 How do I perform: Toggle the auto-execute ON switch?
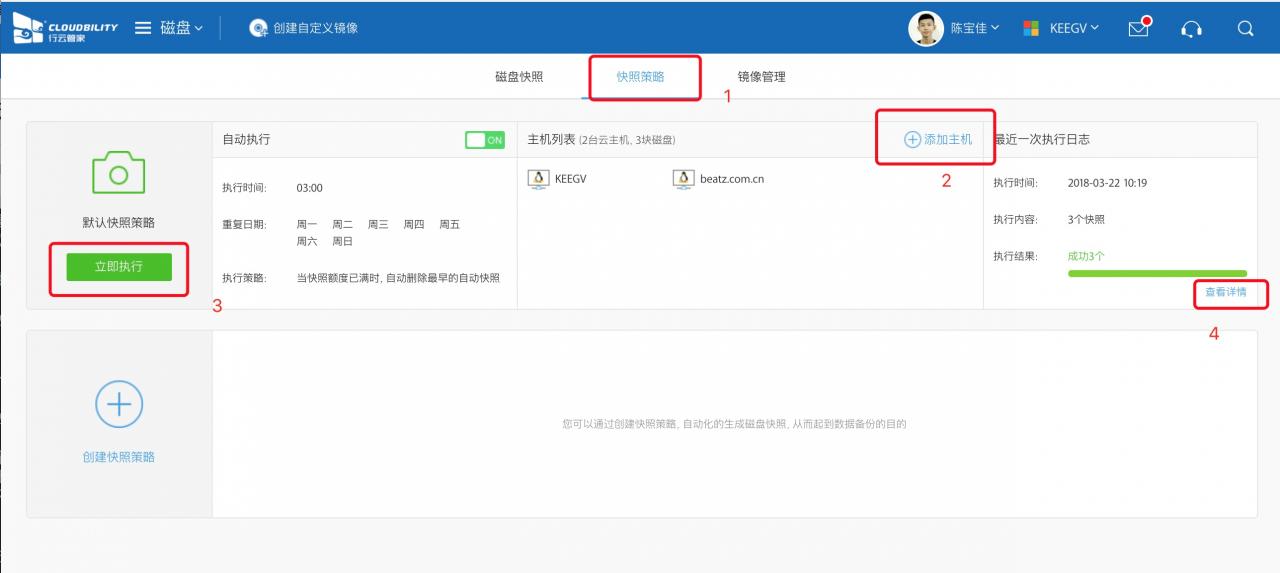pyautogui.click(x=485, y=140)
